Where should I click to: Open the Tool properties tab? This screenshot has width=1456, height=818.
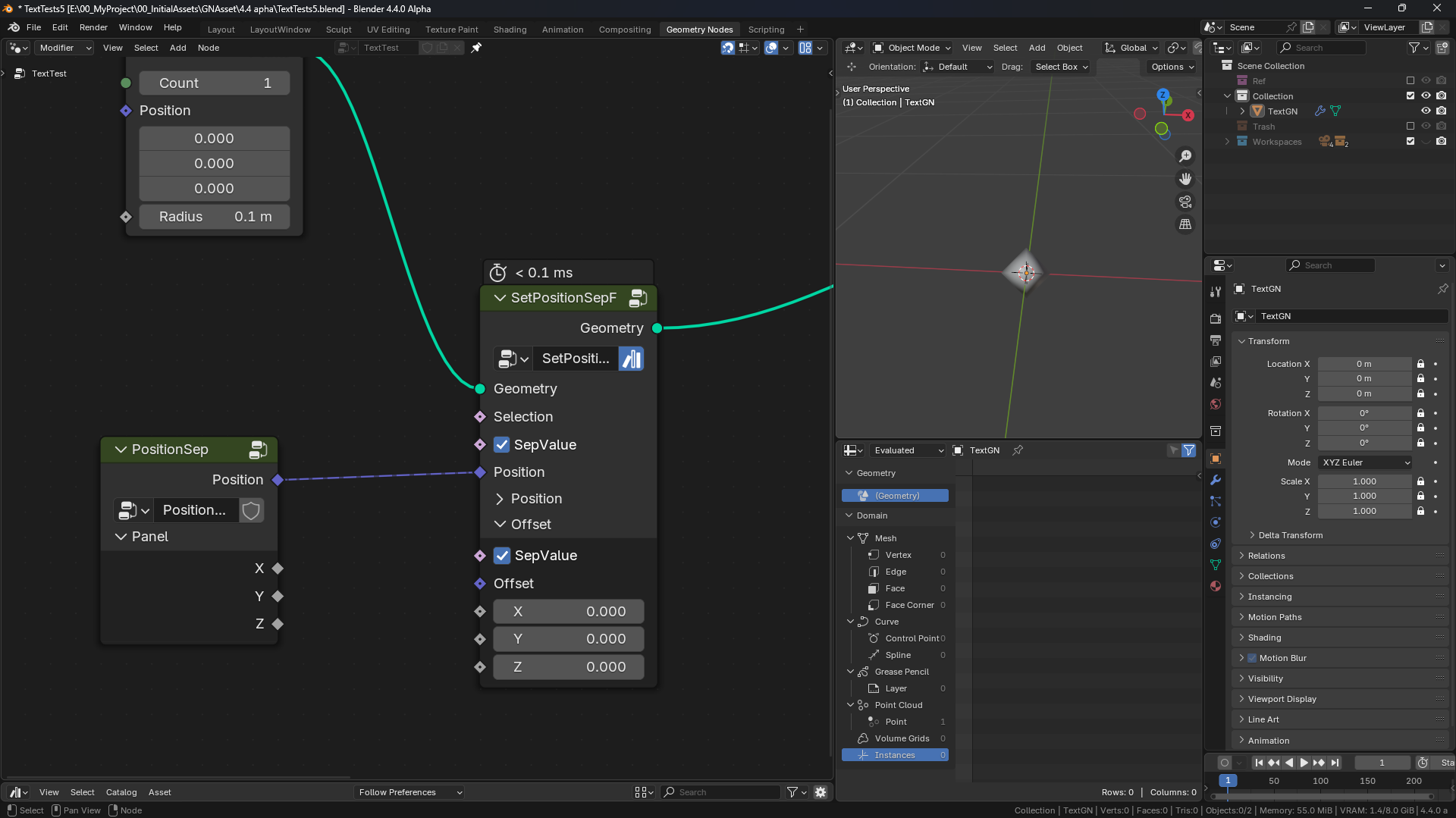1216,292
